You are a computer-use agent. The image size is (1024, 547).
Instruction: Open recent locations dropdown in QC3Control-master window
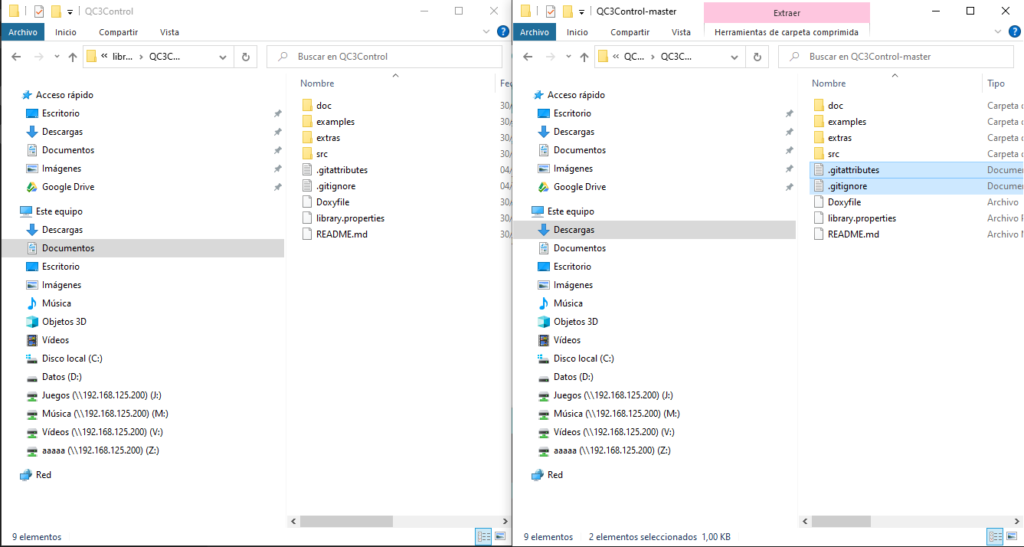click(x=568, y=57)
